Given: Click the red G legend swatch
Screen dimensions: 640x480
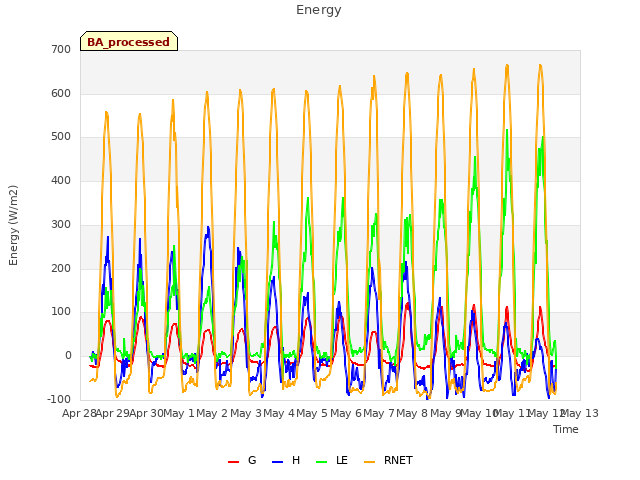Looking at the screenshot, I should [233, 462].
